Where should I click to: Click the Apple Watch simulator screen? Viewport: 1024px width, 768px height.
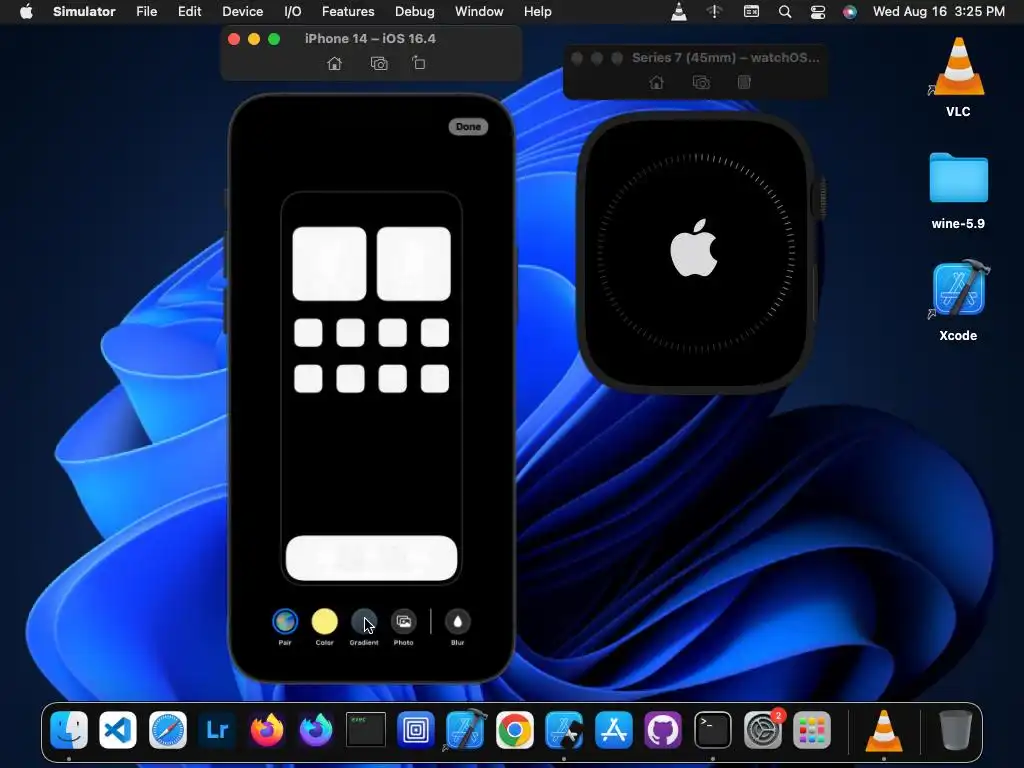click(x=696, y=252)
